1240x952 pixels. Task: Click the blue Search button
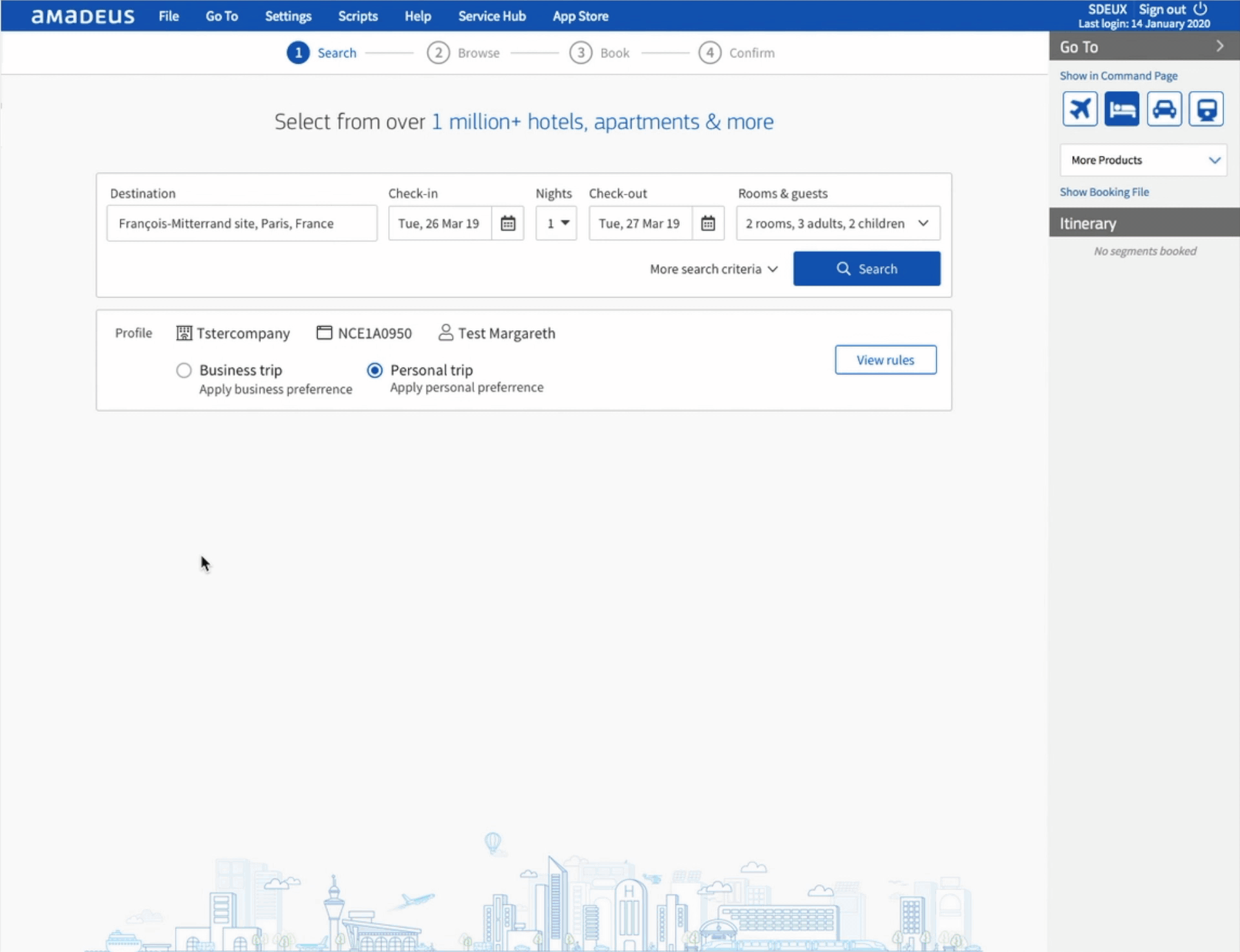coord(867,269)
